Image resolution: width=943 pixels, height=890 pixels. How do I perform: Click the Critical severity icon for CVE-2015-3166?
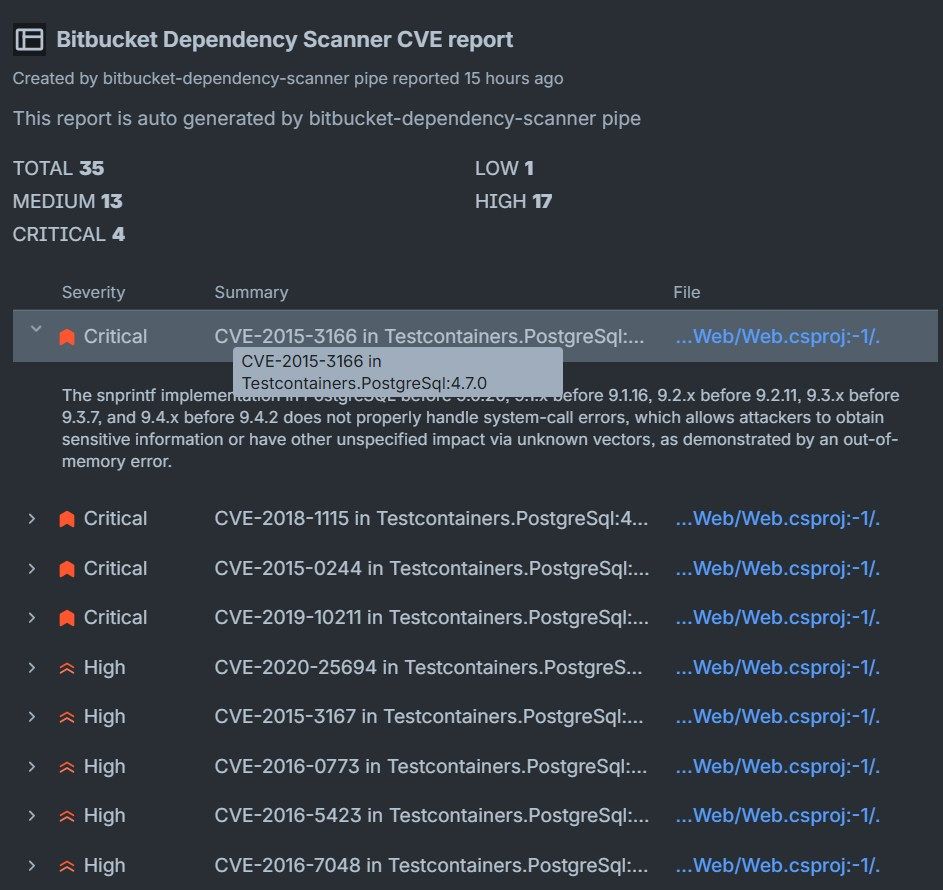click(67, 337)
